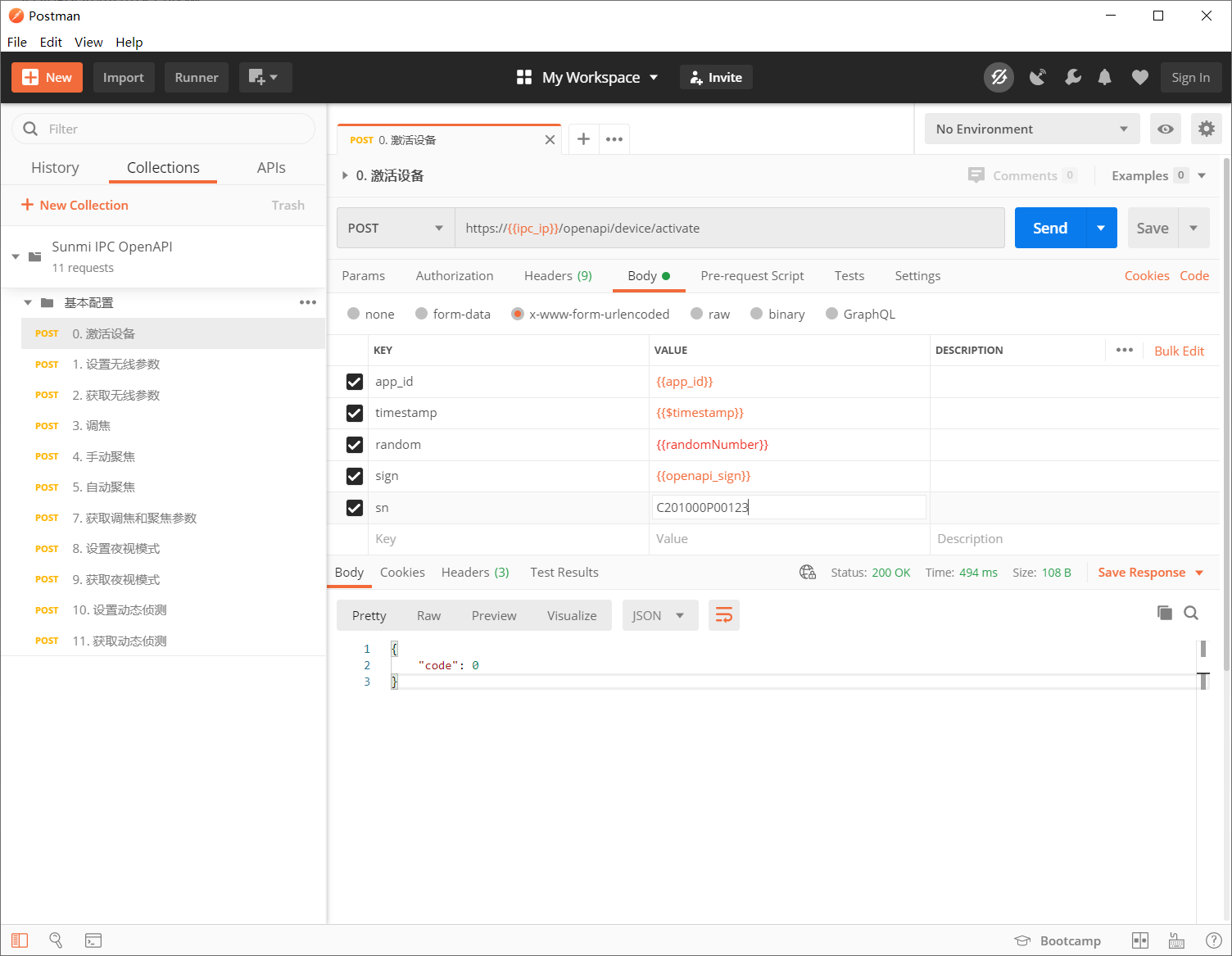Click the Bootcamp graduation cap
This screenshot has width=1232, height=956.
(x=1022, y=940)
